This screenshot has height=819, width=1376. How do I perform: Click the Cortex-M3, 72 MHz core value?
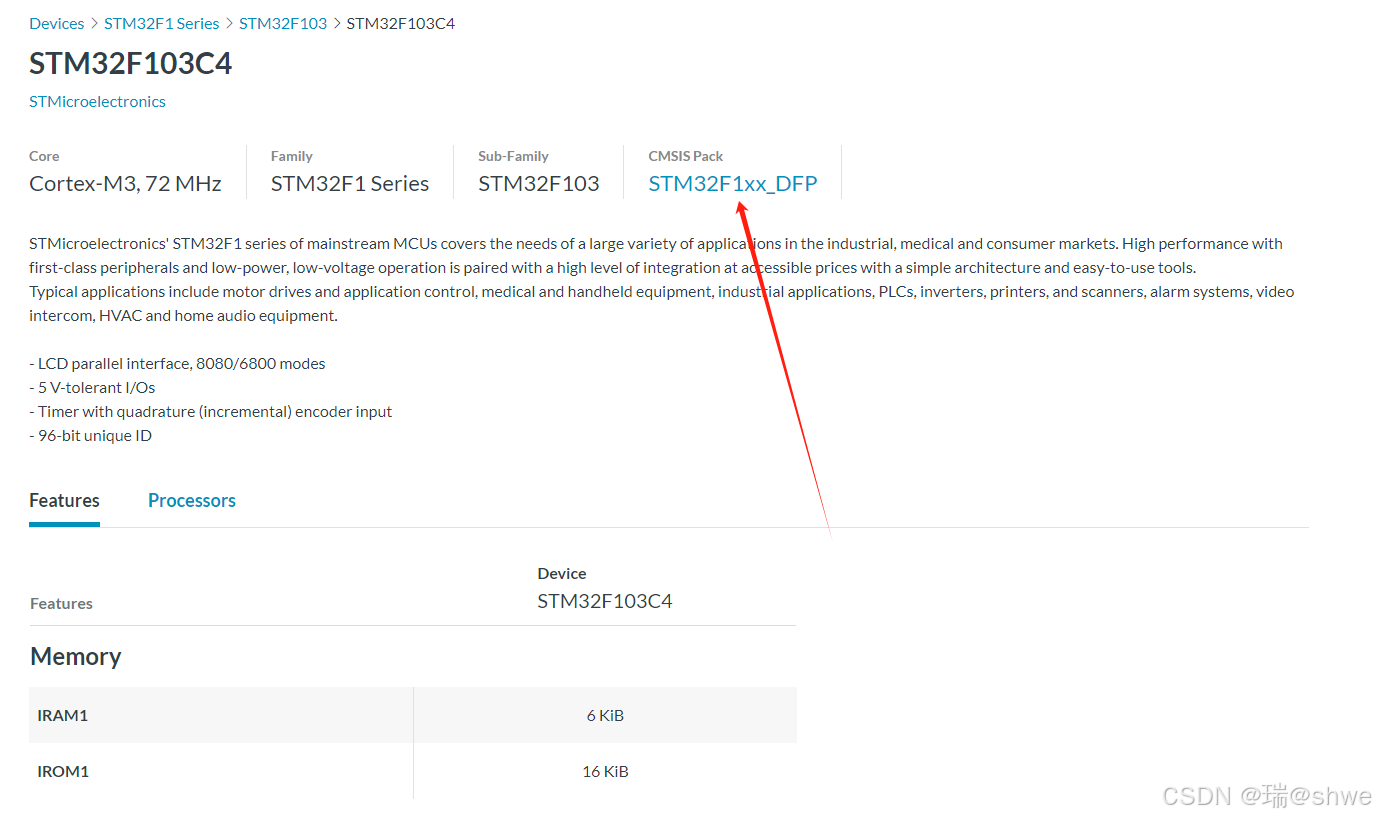point(125,183)
